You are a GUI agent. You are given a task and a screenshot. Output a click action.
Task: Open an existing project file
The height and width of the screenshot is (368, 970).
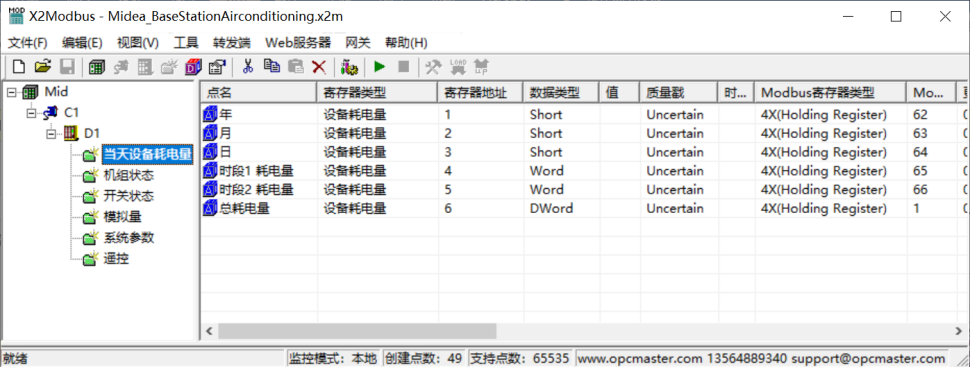[x=42, y=66]
